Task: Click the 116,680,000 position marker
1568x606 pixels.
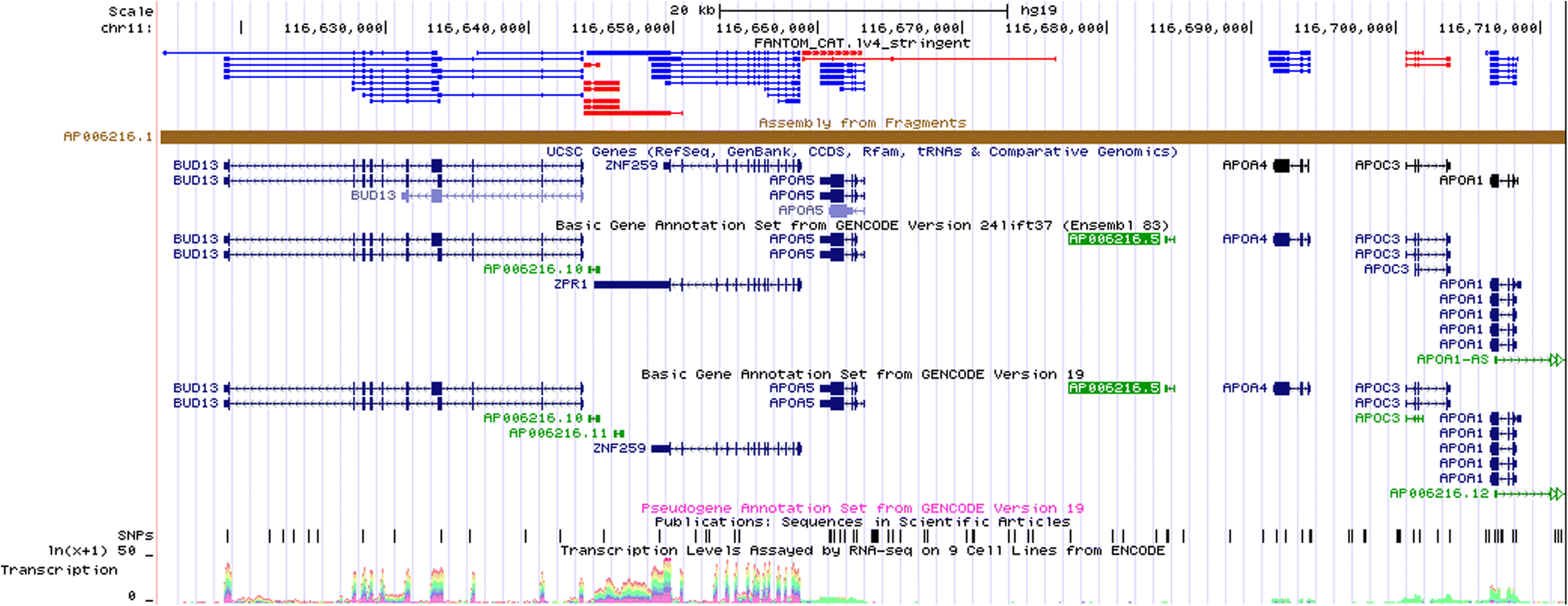Action: tap(1055, 28)
